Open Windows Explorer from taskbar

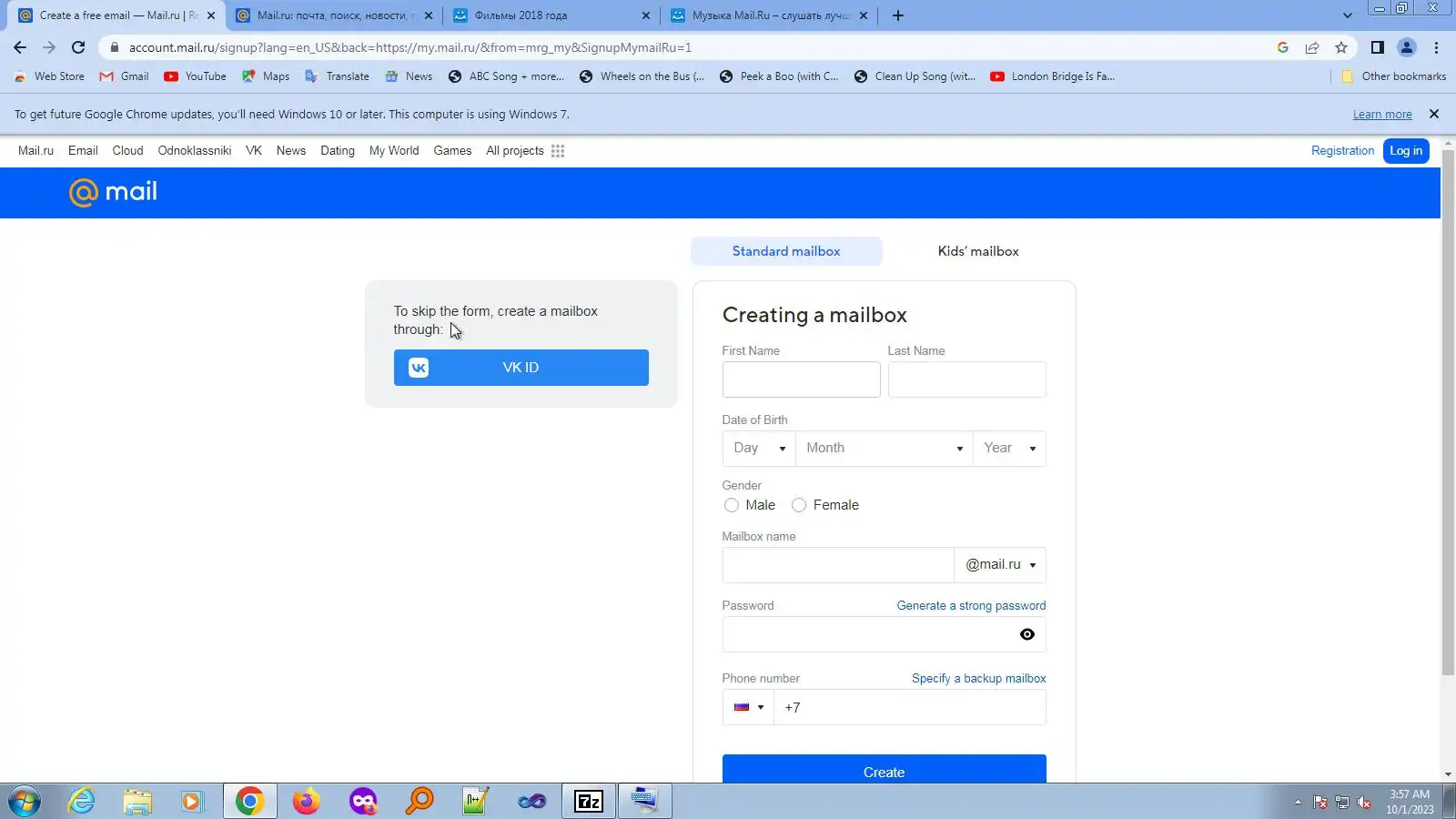(x=137, y=802)
